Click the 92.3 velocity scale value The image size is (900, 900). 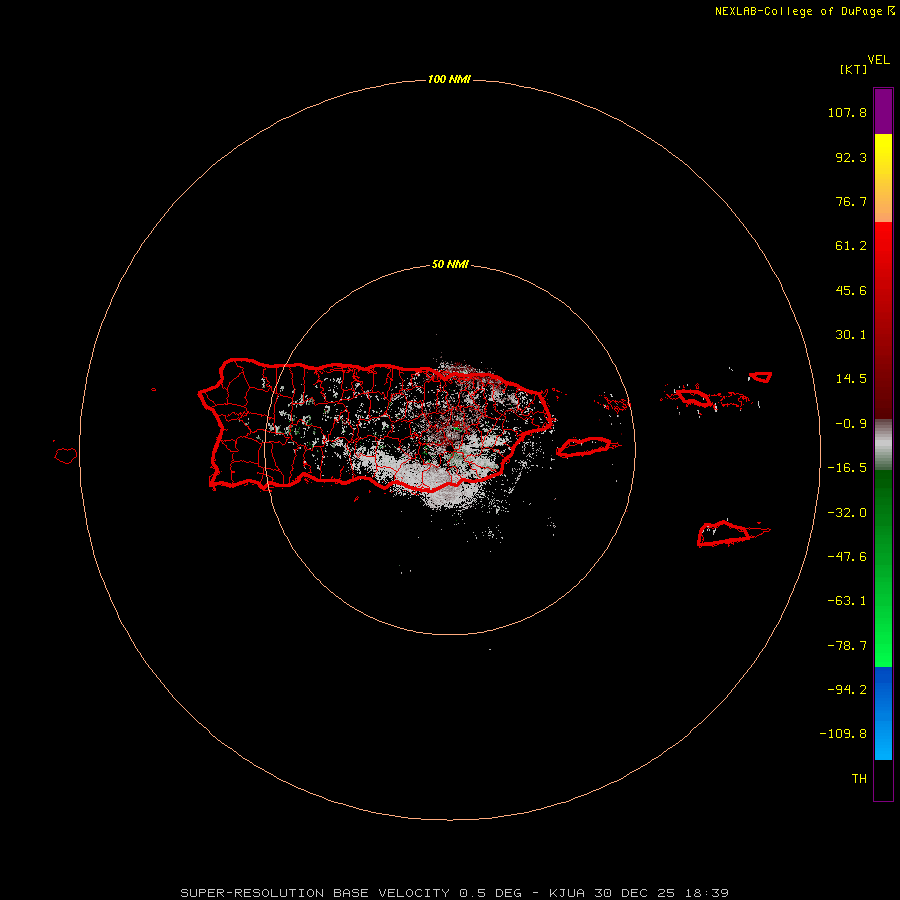click(851, 157)
